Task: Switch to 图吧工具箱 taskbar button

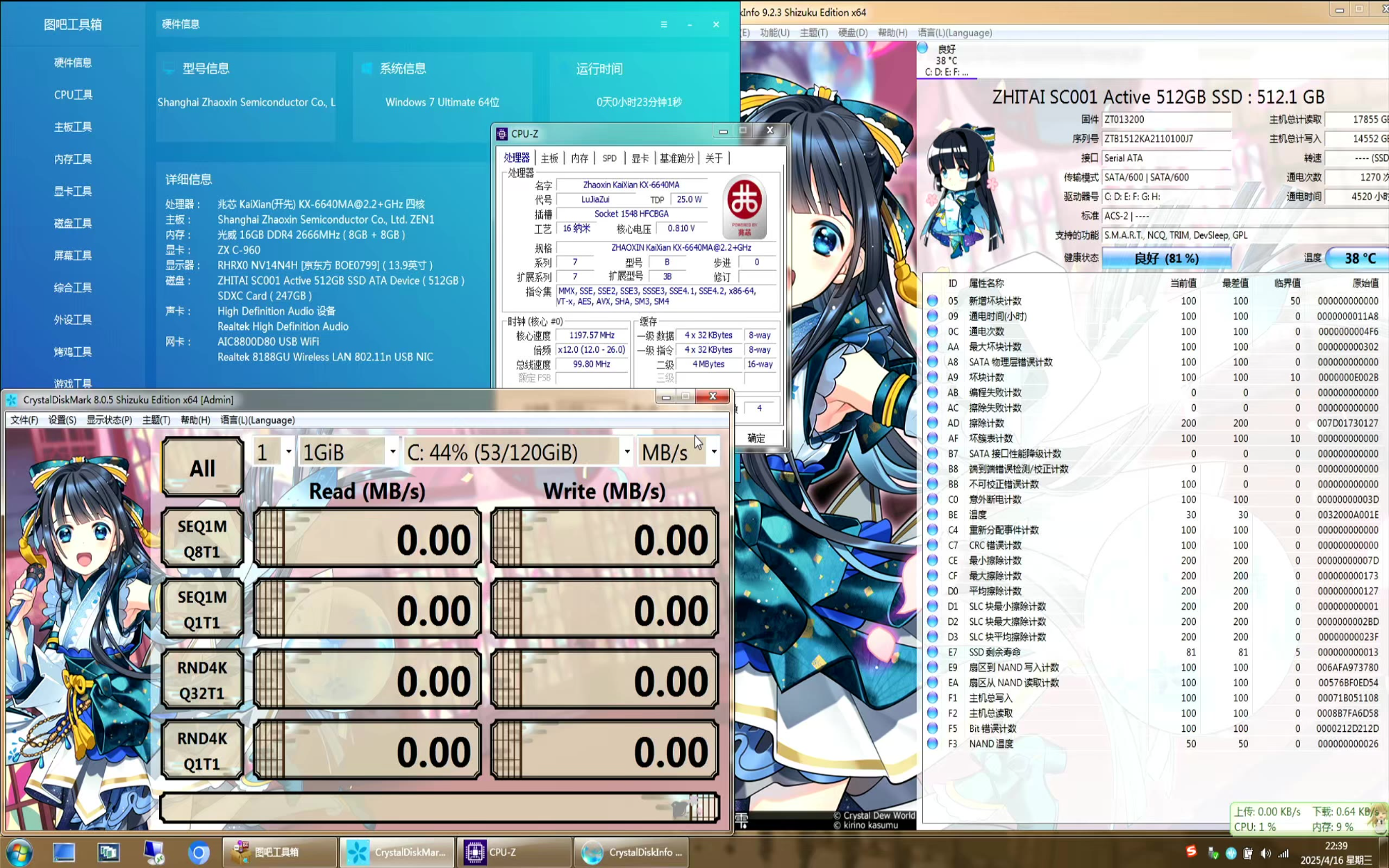Action: (280, 852)
